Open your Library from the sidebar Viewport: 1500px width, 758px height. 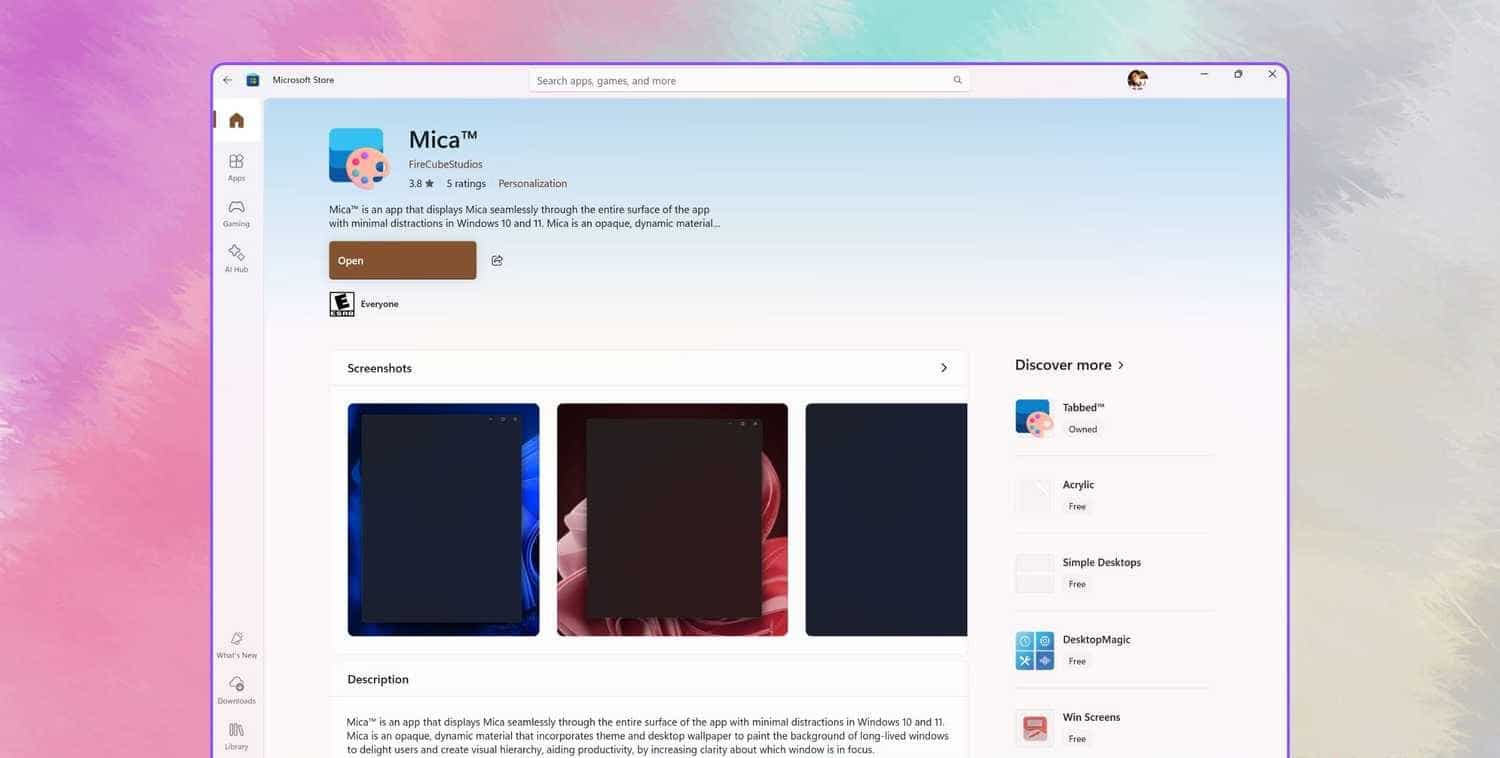tap(236, 733)
